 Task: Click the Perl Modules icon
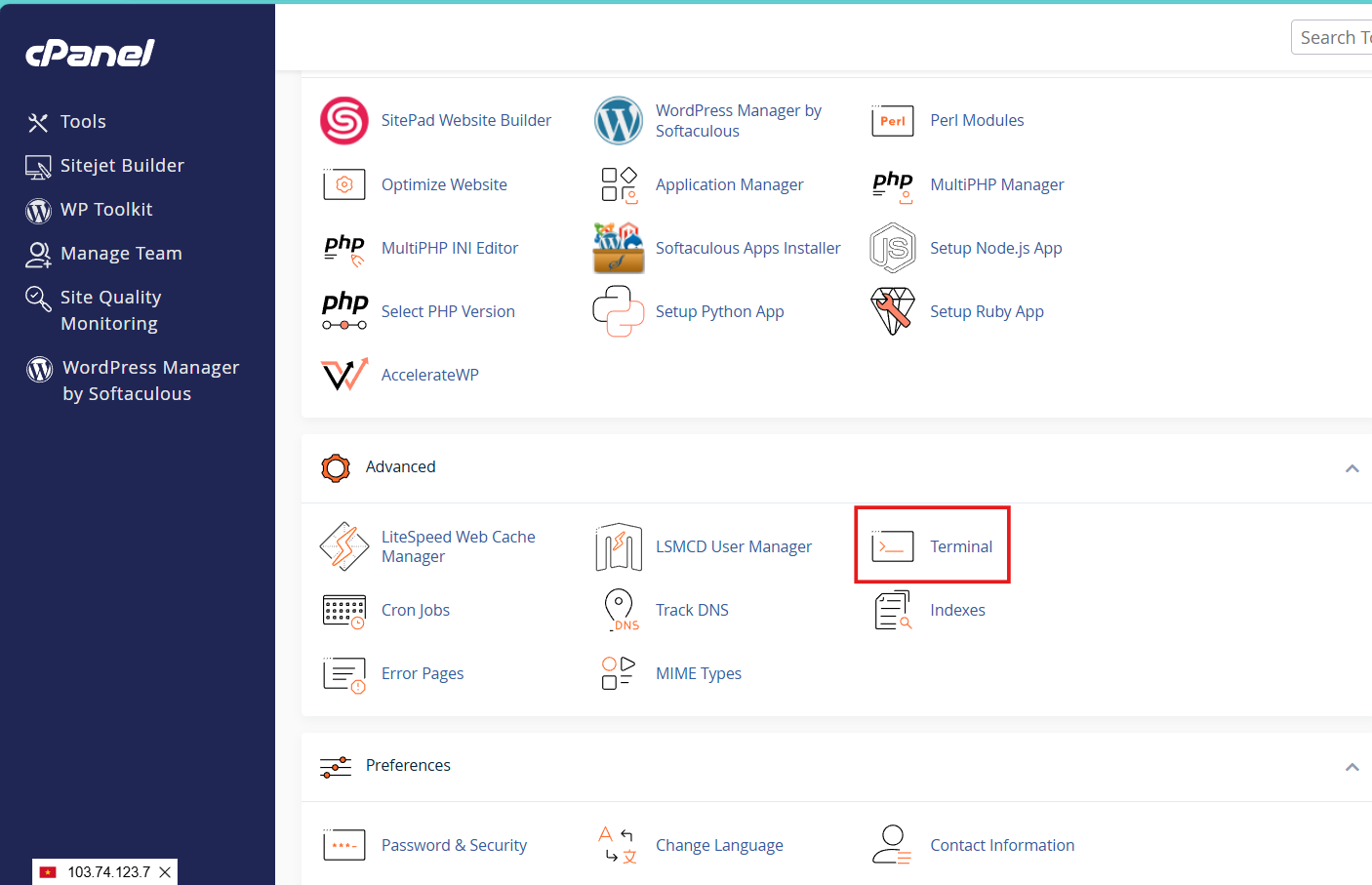point(893,121)
